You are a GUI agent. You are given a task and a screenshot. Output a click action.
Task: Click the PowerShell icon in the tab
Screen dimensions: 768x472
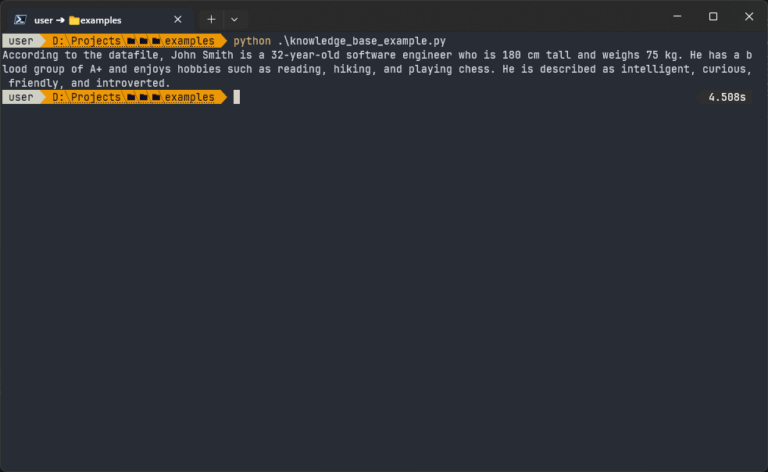[20, 19]
